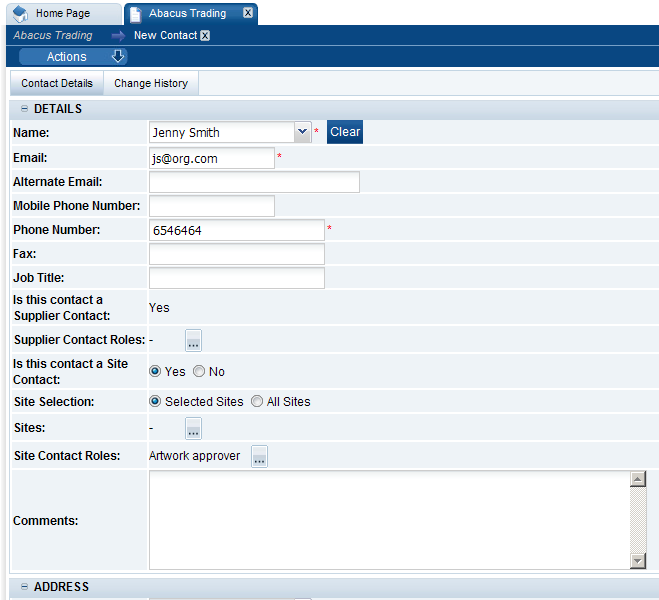659x600 pixels.
Task: Click the New Contact breadcrumb
Action: point(165,35)
